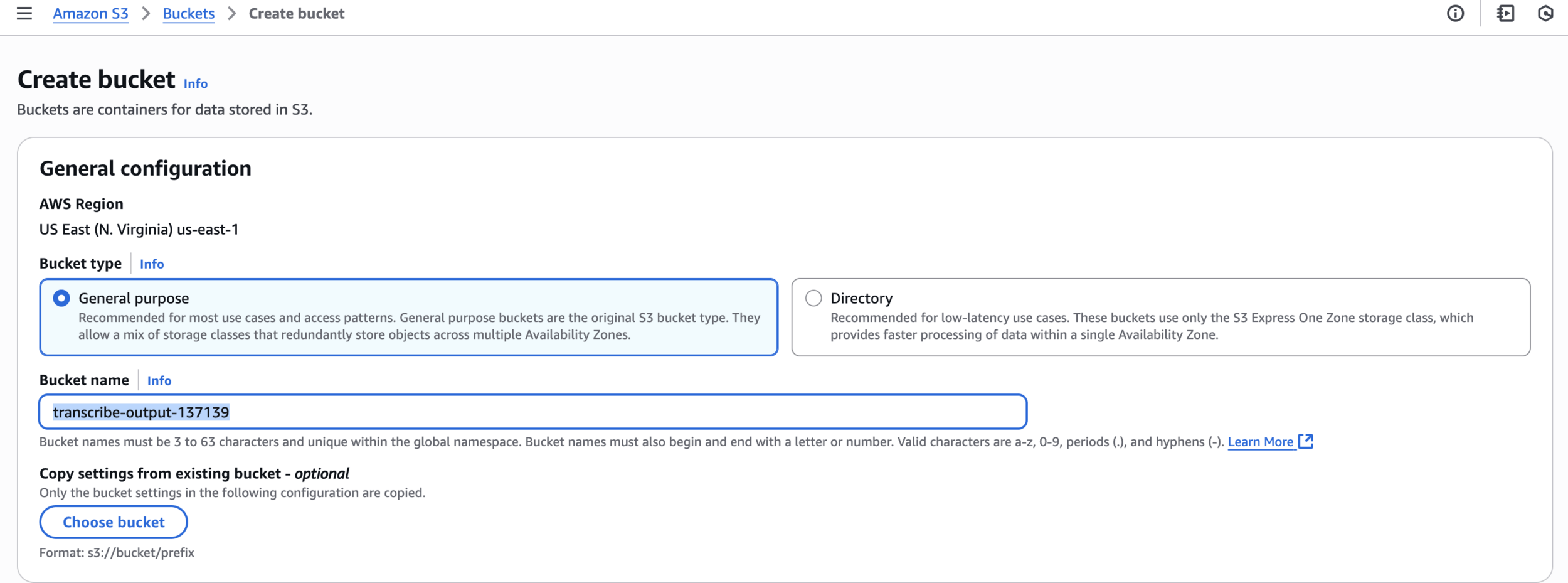Screen dimensions: 1568x583
Task: Open Info link next to Create bucket title
Action: point(196,83)
